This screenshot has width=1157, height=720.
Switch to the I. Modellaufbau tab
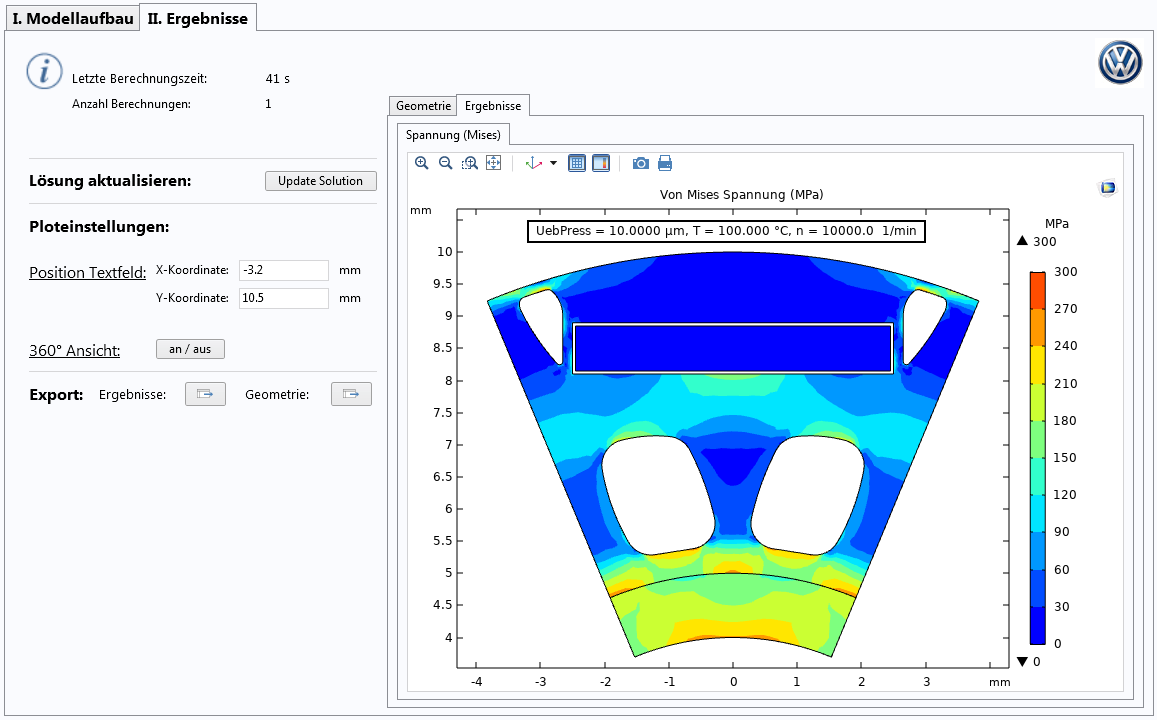coord(71,18)
